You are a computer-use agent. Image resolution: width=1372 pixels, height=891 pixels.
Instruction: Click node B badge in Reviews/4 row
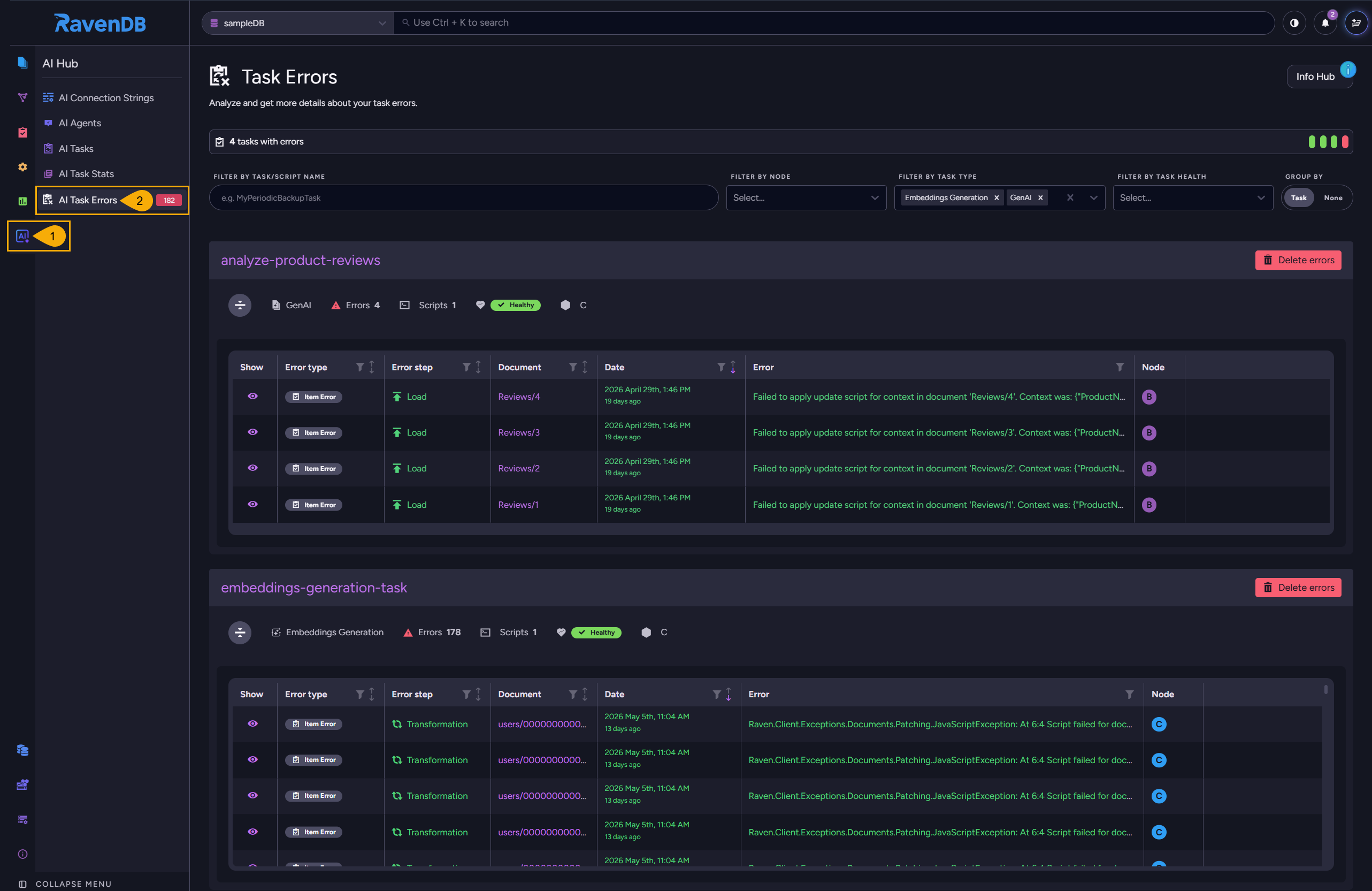[x=1148, y=397]
